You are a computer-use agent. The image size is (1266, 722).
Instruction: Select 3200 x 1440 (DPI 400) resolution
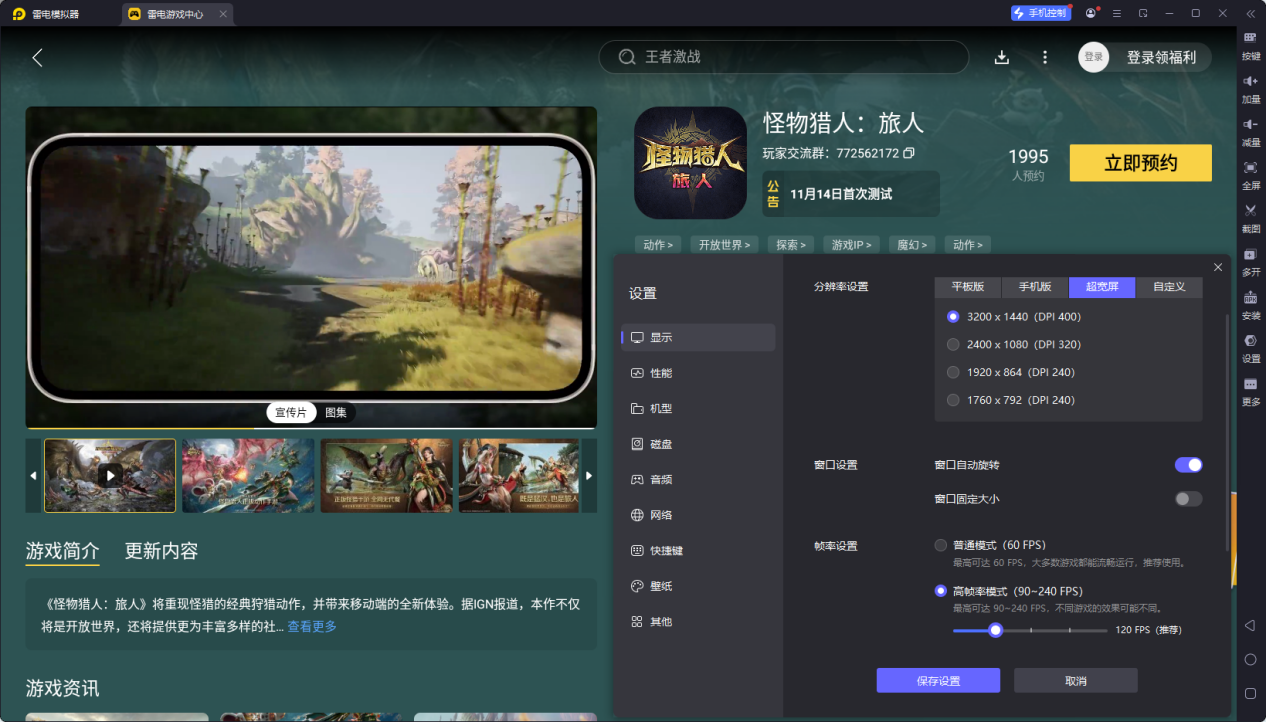(953, 317)
